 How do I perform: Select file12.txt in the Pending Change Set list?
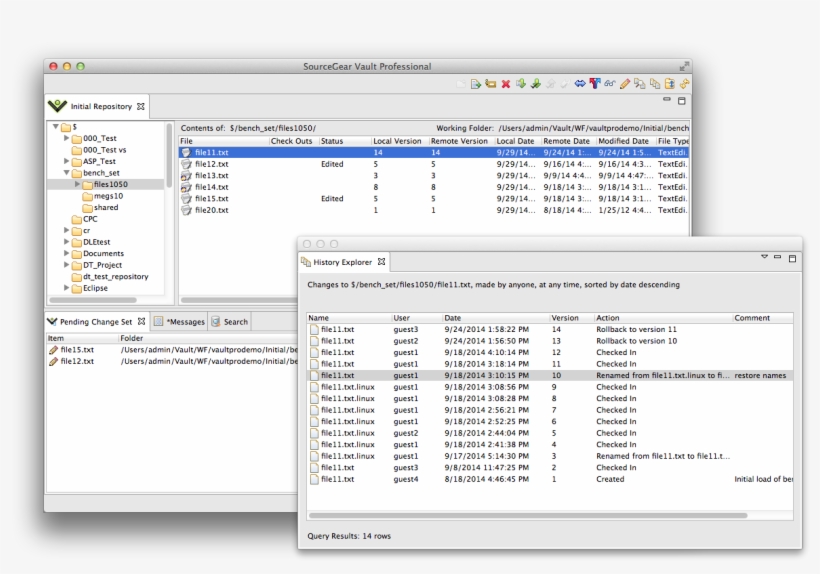(x=172, y=361)
